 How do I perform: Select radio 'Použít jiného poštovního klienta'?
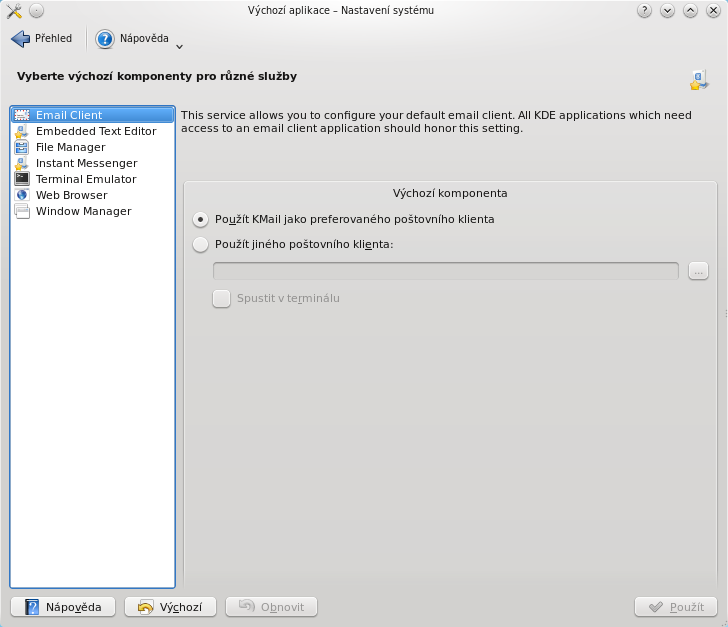(x=200, y=244)
